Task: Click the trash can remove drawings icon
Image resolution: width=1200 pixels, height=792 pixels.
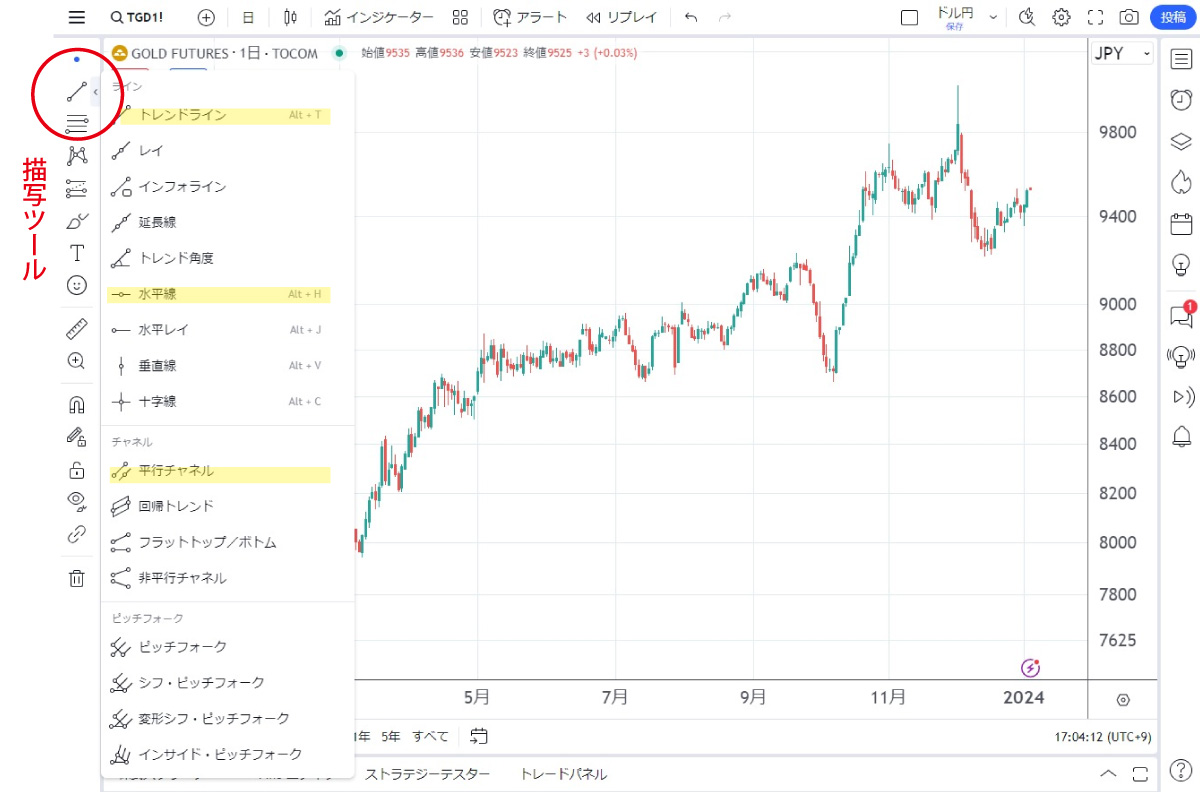Action: pyautogui.click(x=77, y=577)
